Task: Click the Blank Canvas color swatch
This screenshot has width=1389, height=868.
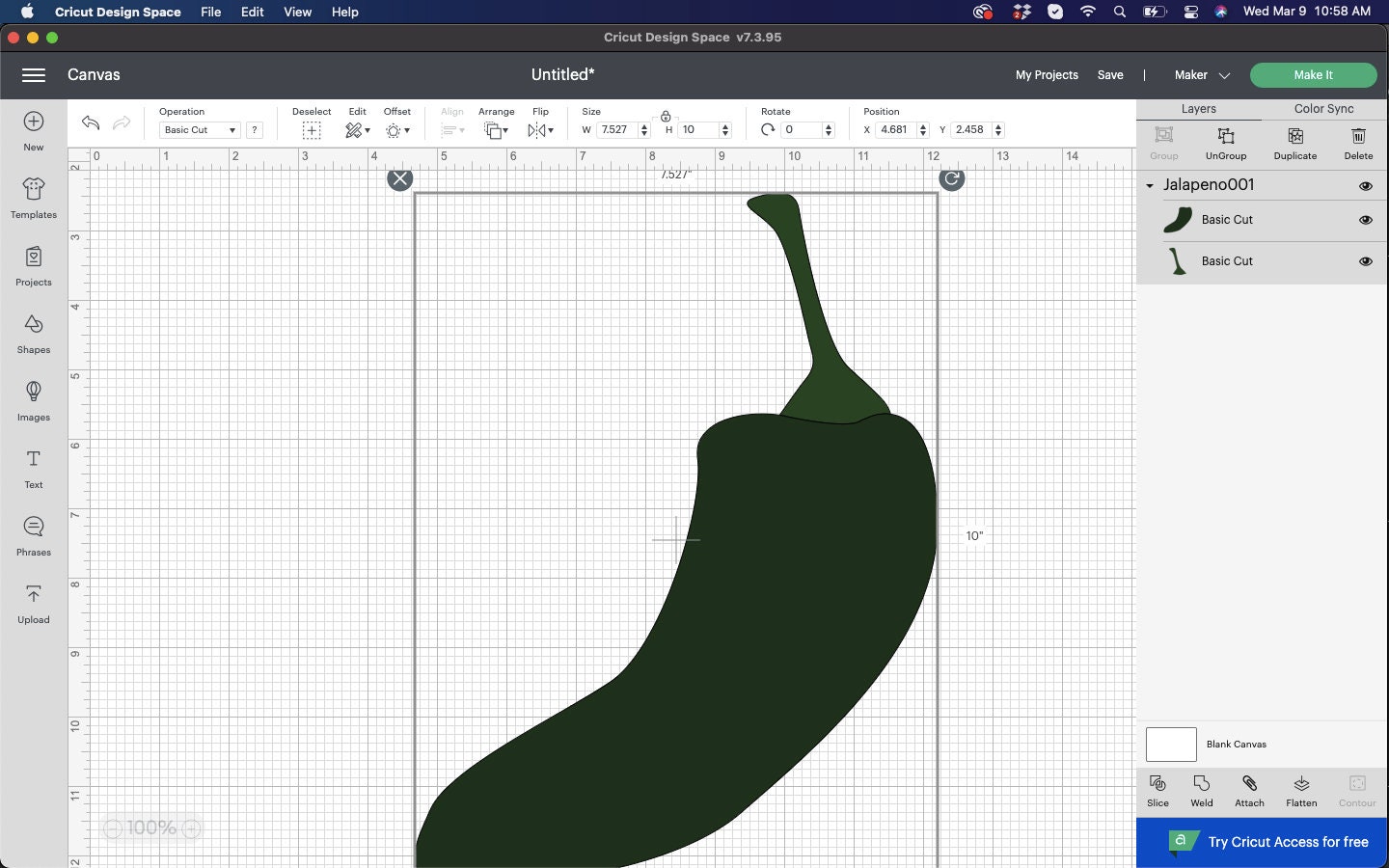Action: tap(1170, 745)
